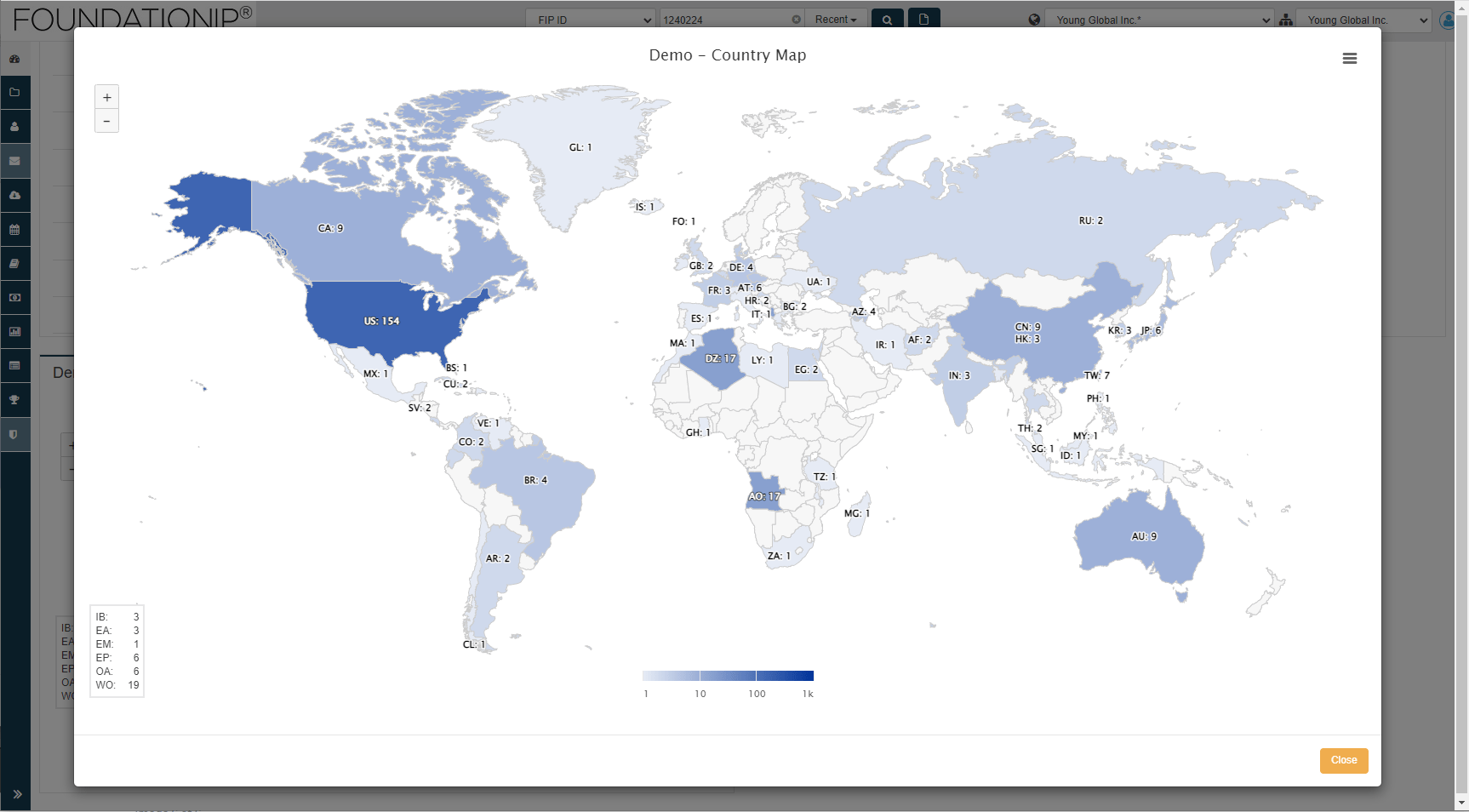Select Taiwan labeled TW: 7
1469x812 pixels.
tap(1097, 375)
